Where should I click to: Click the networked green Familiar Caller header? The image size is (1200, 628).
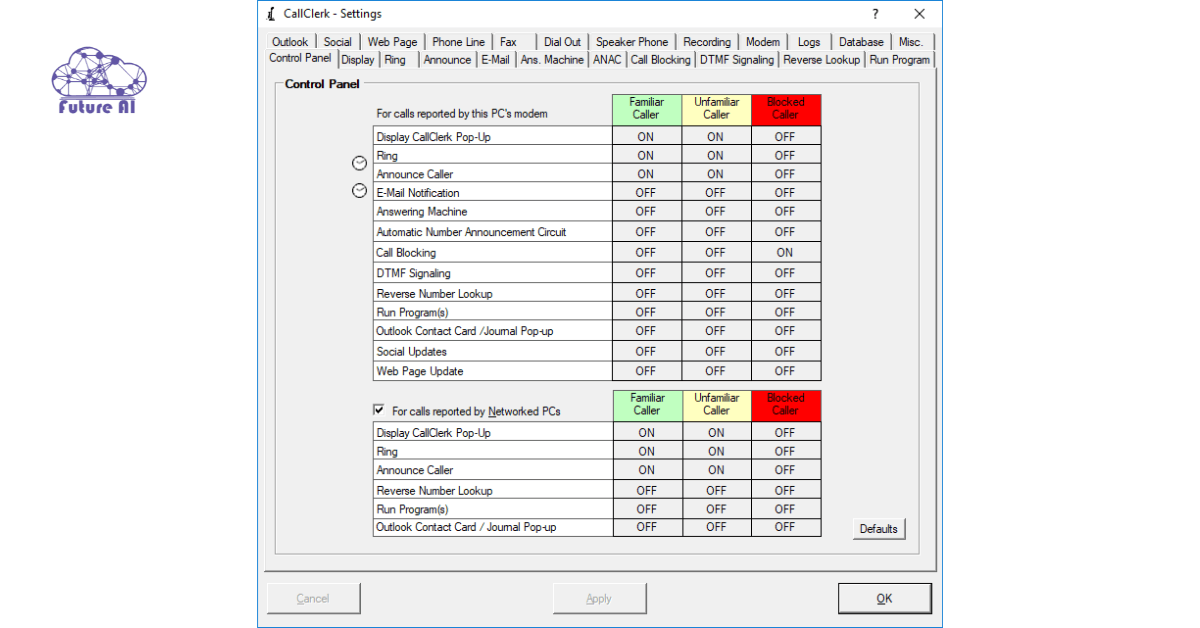(647, 404)
